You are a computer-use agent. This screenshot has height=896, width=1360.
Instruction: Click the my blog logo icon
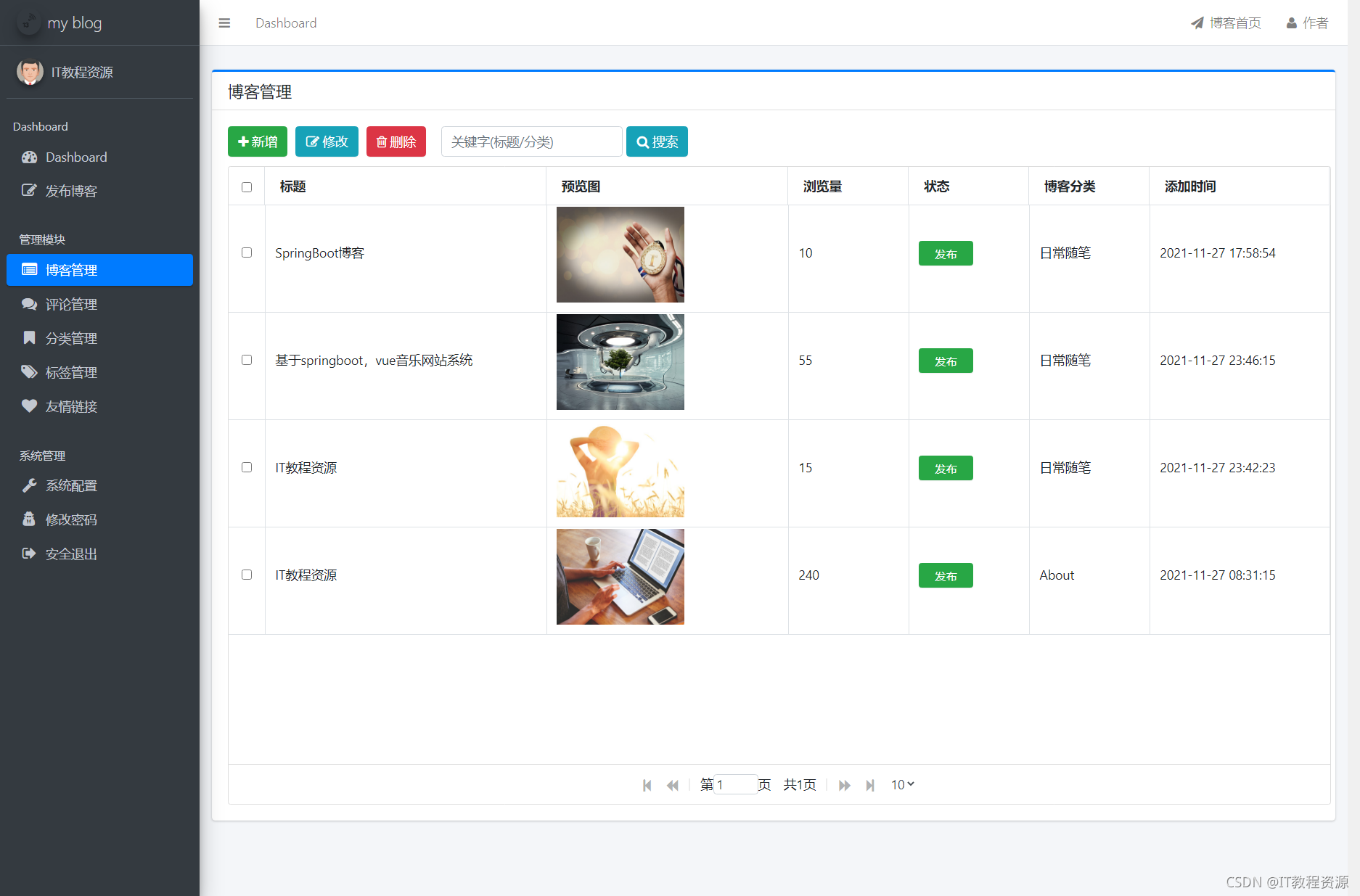[x=29, y=22]
